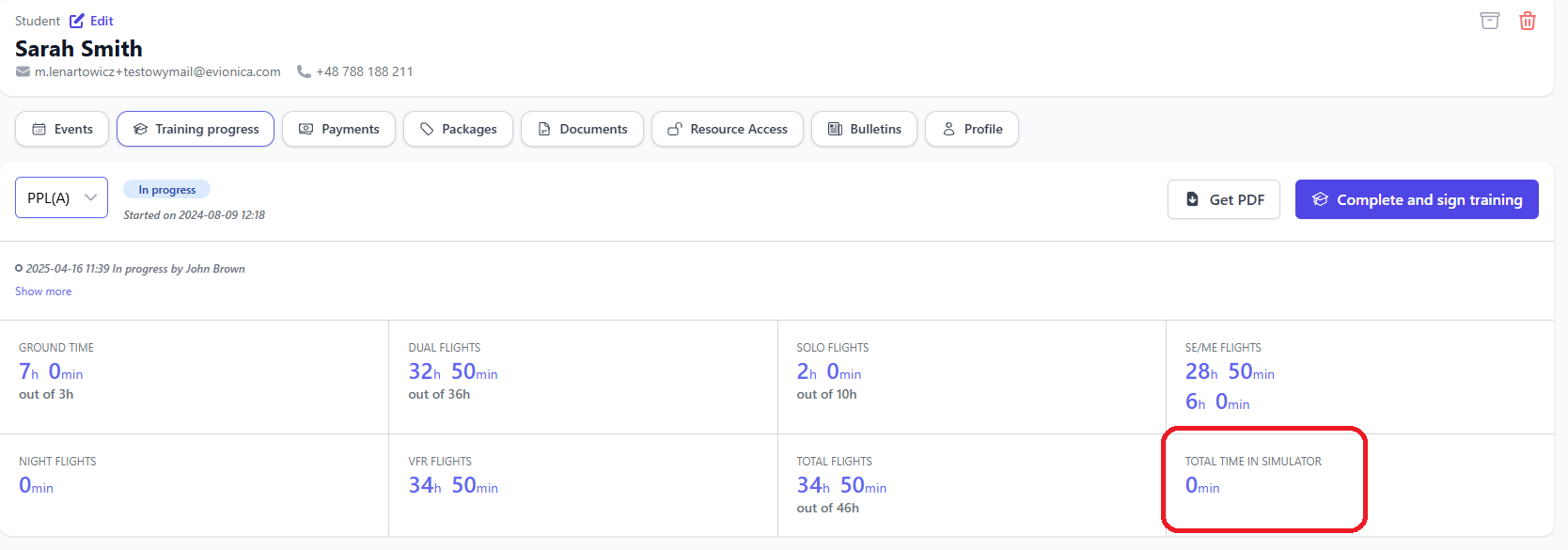1568x550 pixels.
Task: Click the graduation cap icon on Complete button
Action: click(1320, 199)
